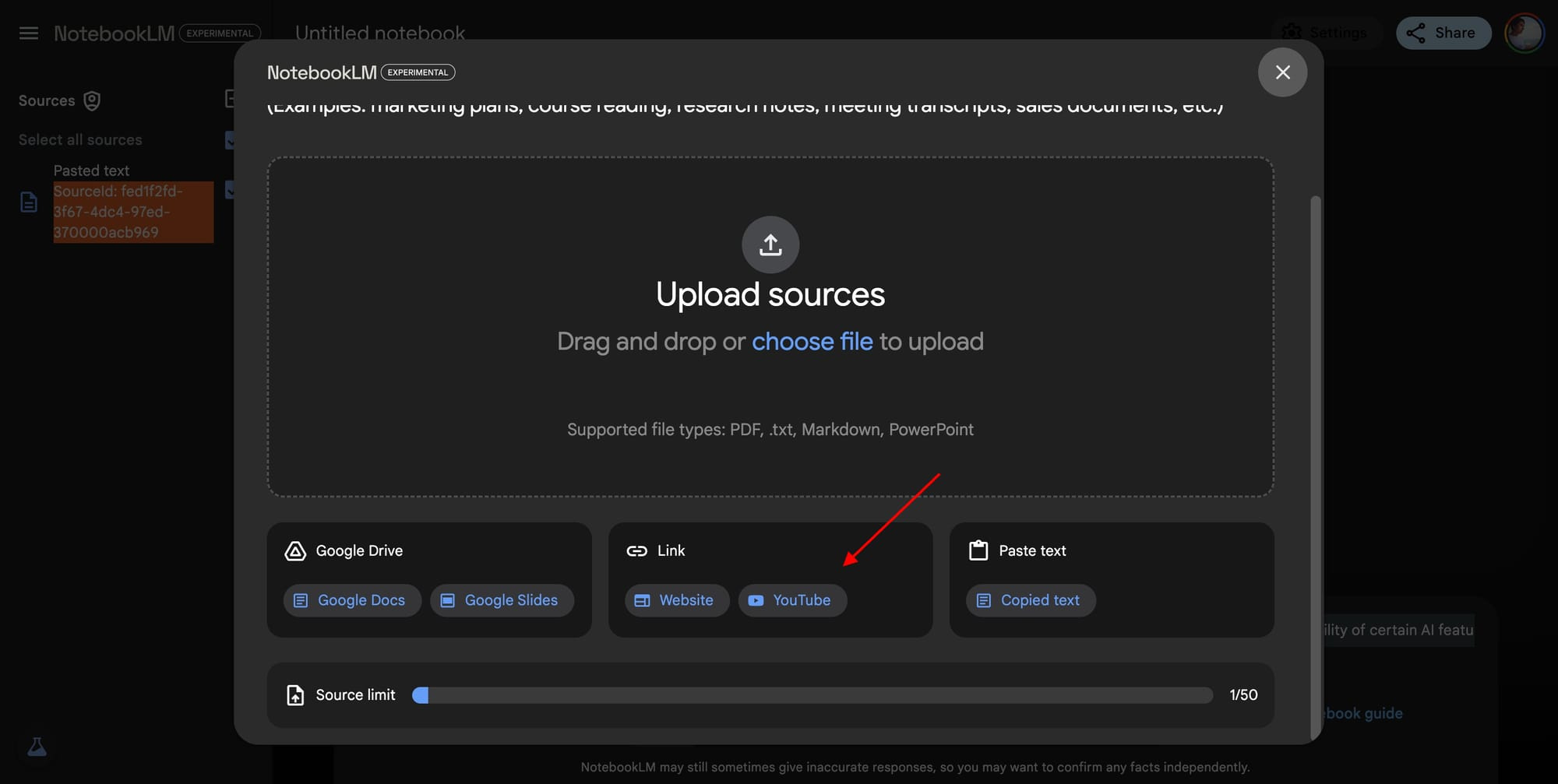
Task: Click the flask experiments icon
Action: pyautogui.click(x=37, y=747)
